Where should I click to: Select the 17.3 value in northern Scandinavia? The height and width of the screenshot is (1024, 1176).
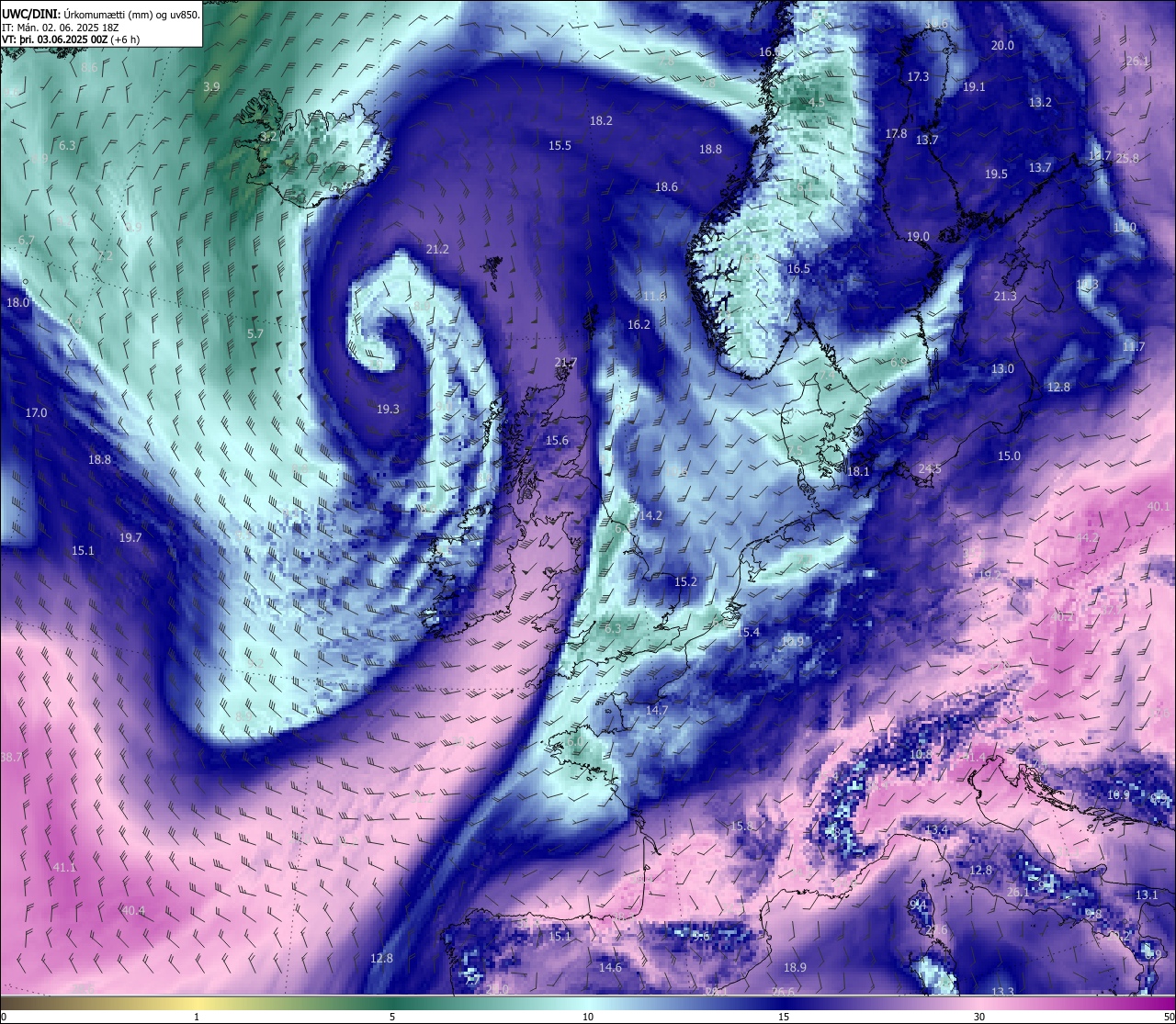coord(918,76)
